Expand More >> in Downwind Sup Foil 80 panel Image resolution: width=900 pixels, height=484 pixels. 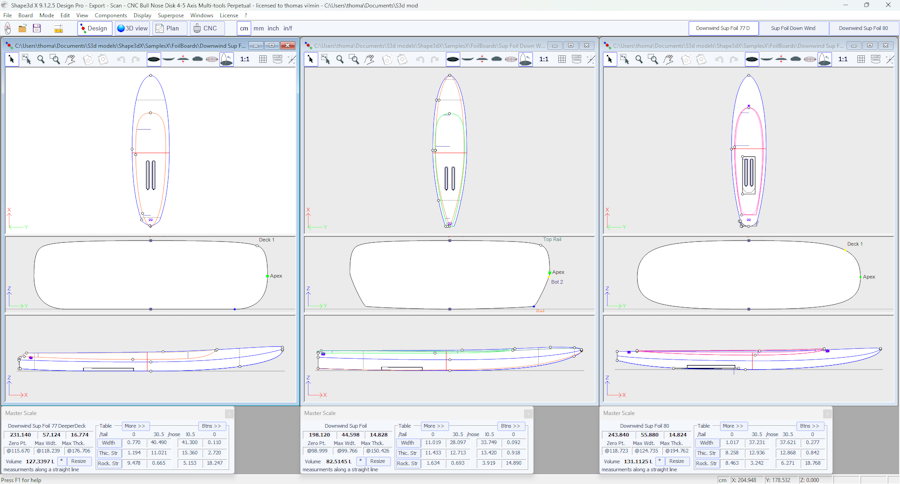[732, 426]
